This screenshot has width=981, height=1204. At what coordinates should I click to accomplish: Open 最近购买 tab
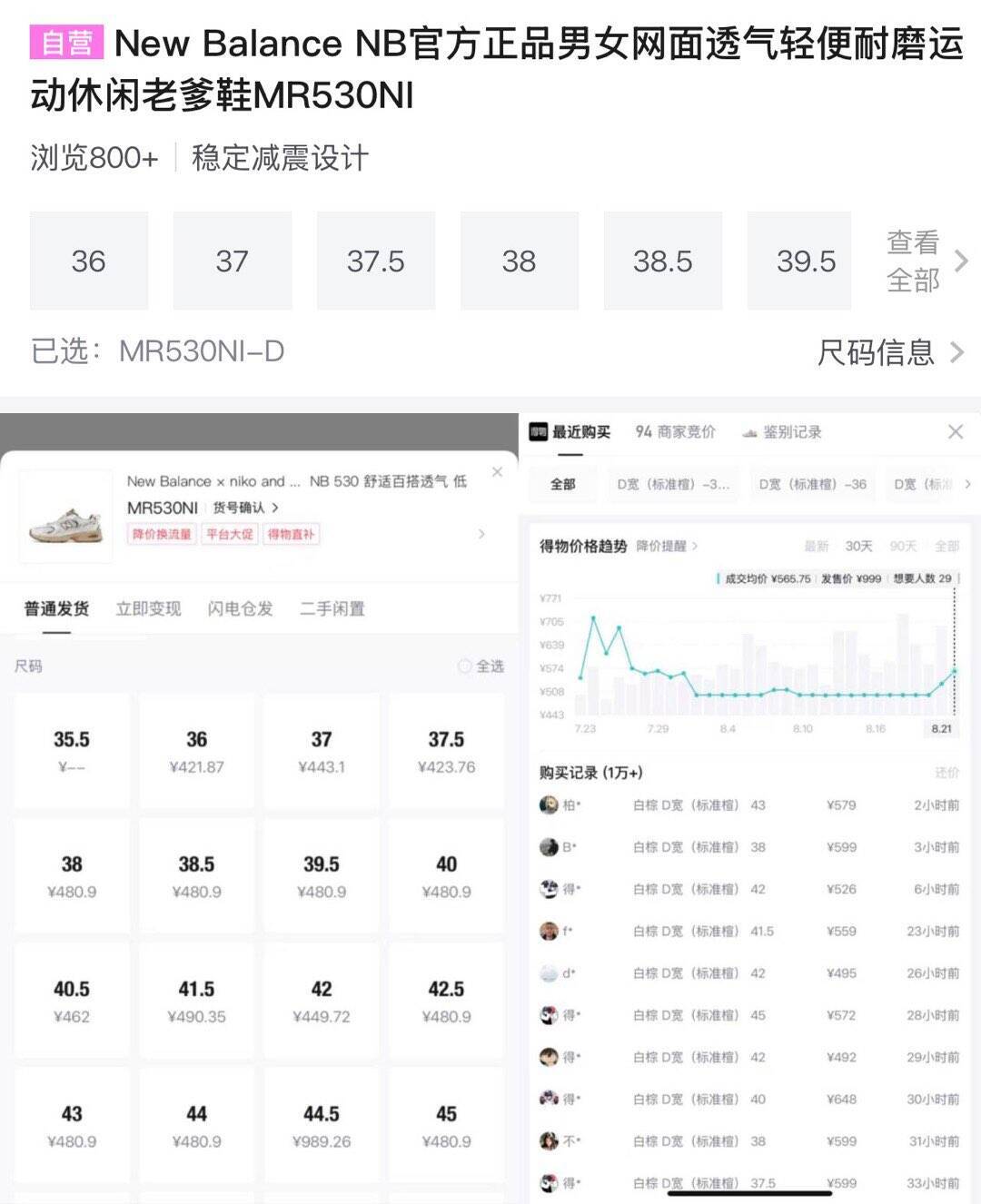581,432
